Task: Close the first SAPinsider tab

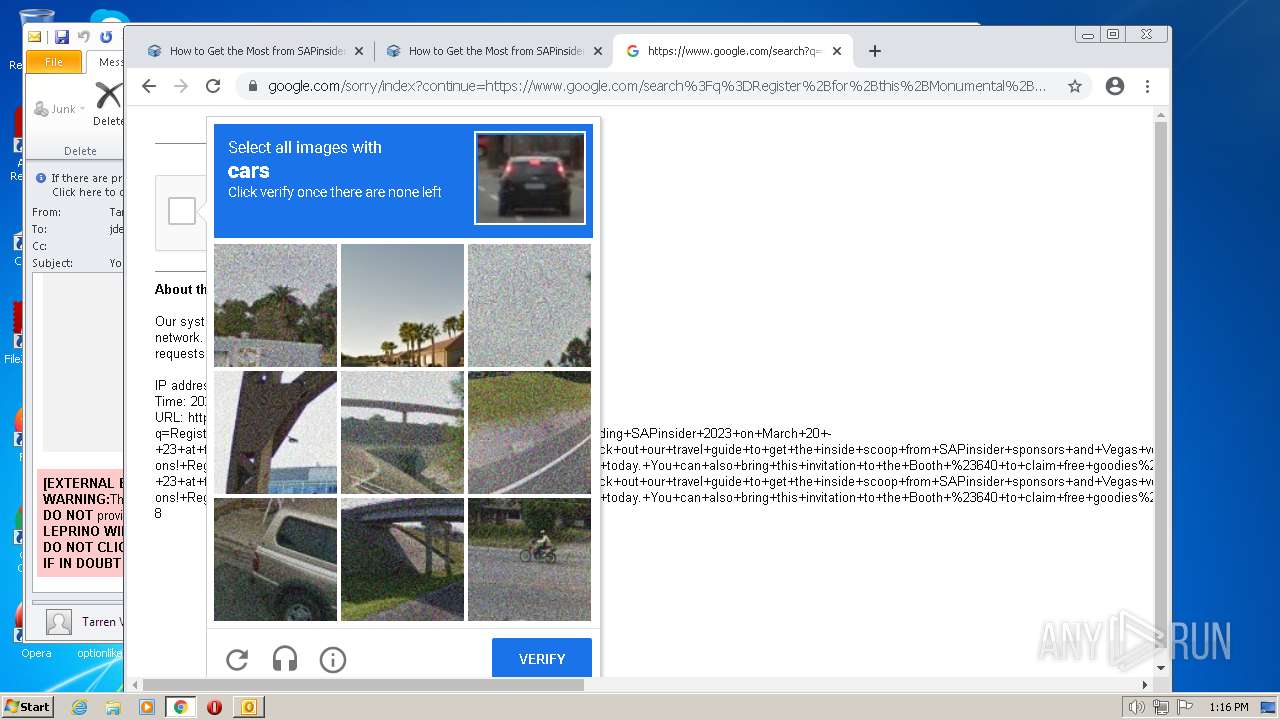Action: [x=359, y=51]
